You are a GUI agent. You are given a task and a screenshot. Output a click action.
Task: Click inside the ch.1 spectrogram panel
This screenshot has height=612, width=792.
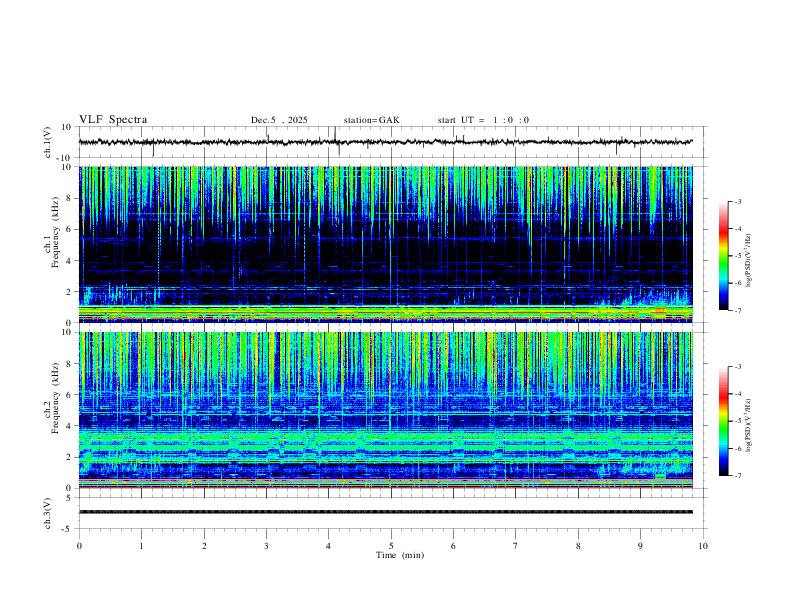pos(385,244)
